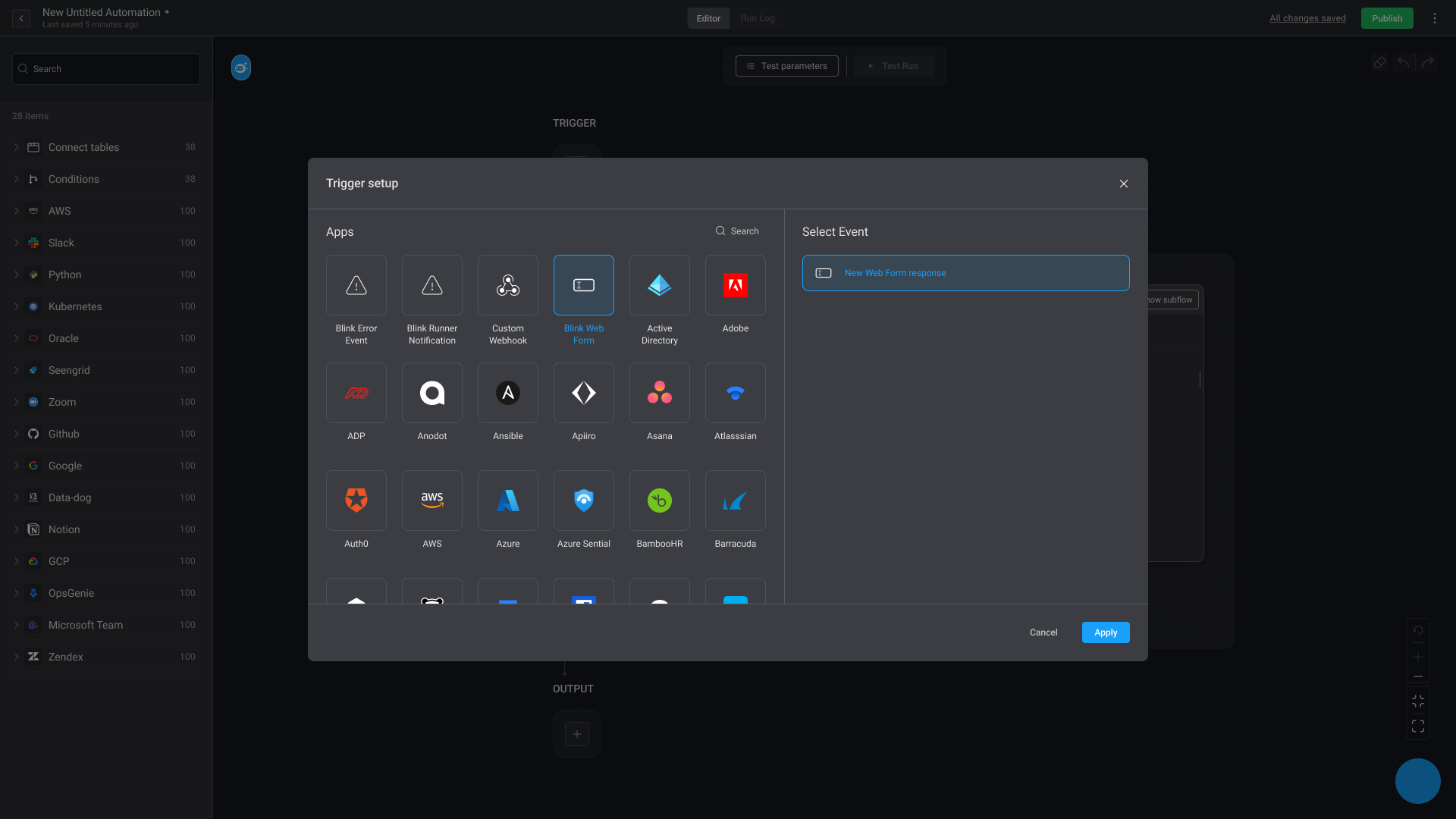Click the zoom out minus canvas control

point(1418,676)
